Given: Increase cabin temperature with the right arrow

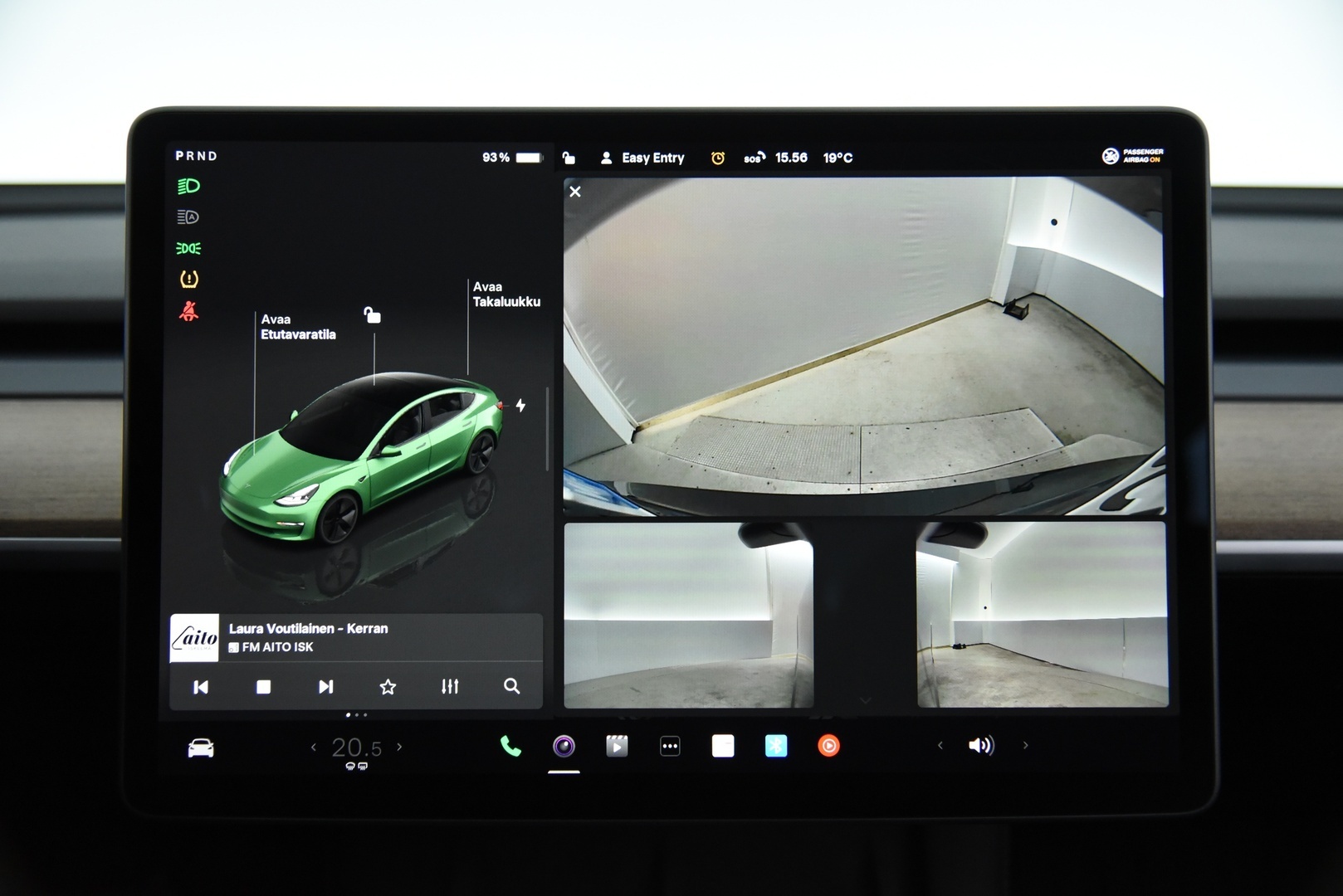Looking at the screenshot, I should pyautogui.click(x=399, y=747).
